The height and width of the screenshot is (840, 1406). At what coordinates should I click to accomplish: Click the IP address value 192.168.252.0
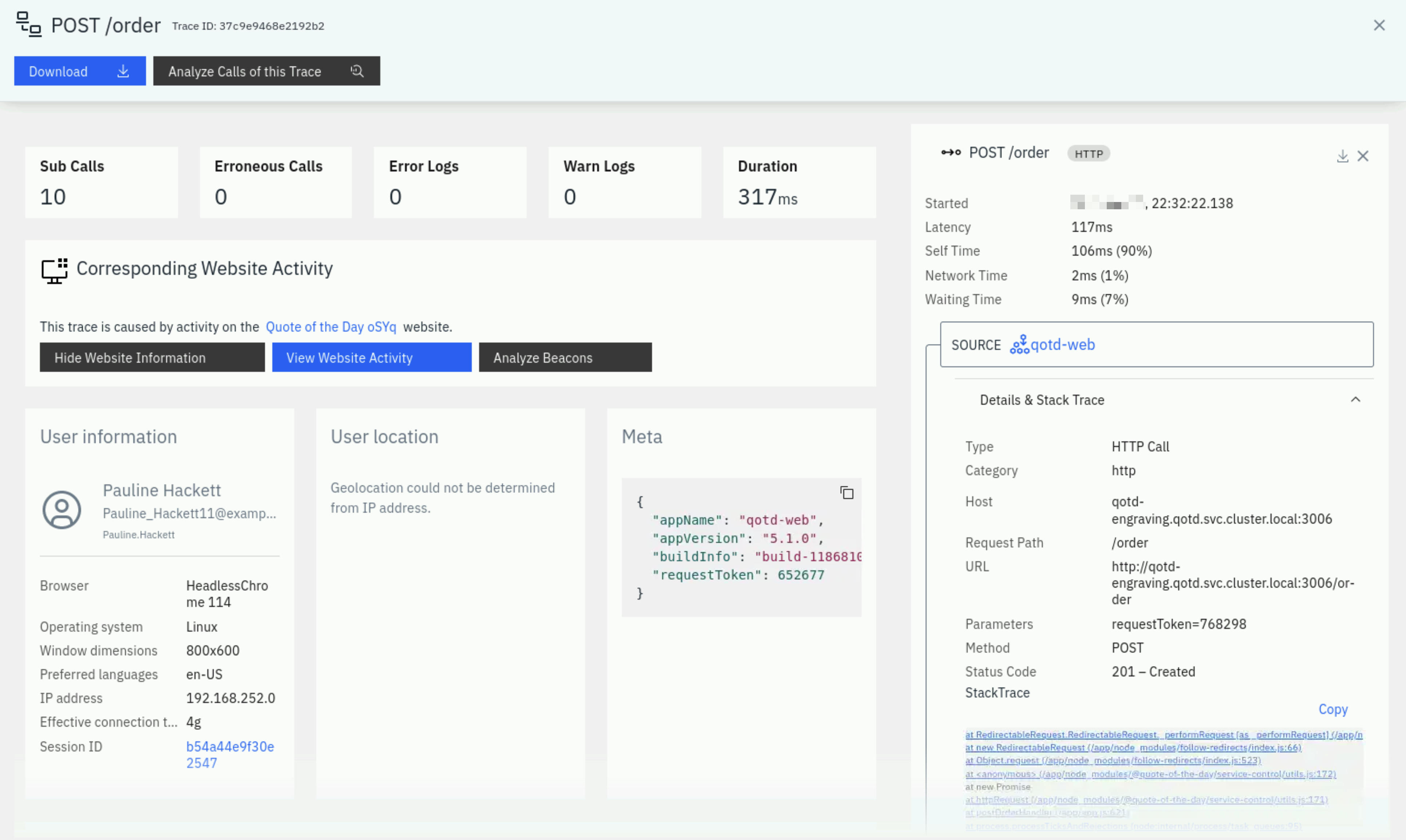point(230,698)
